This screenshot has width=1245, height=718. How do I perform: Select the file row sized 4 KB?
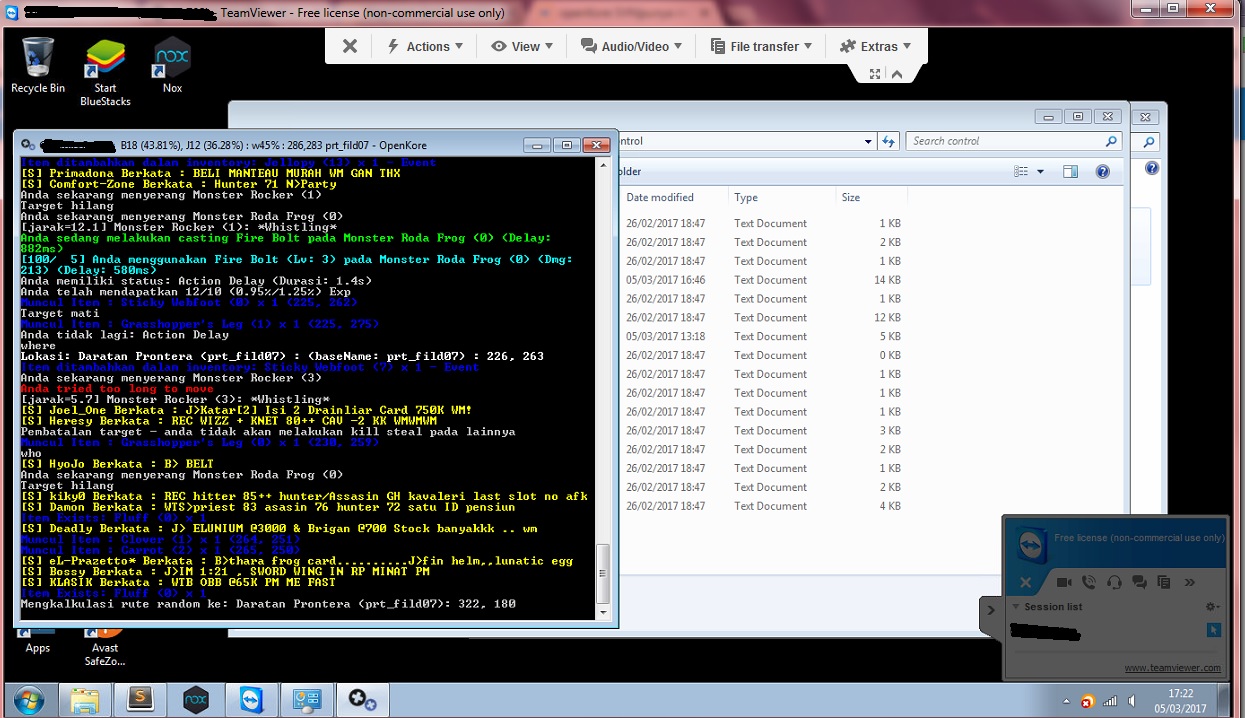pyautogui.click(x=765, y=506)
